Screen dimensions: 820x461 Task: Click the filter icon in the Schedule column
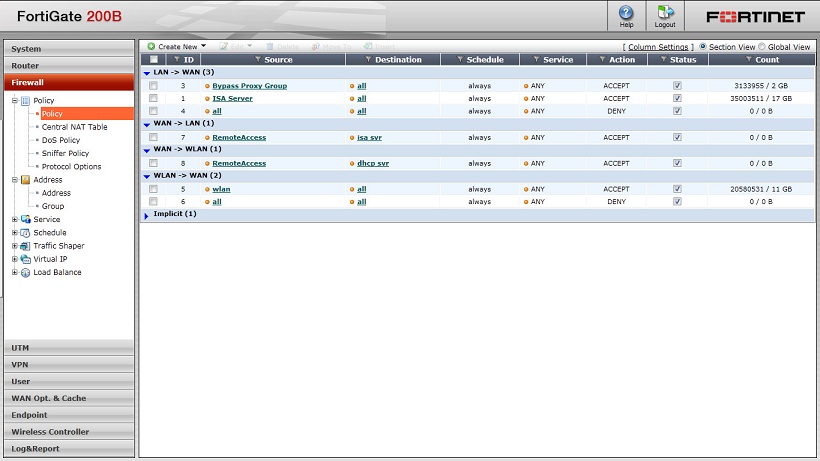pos(460,60)
